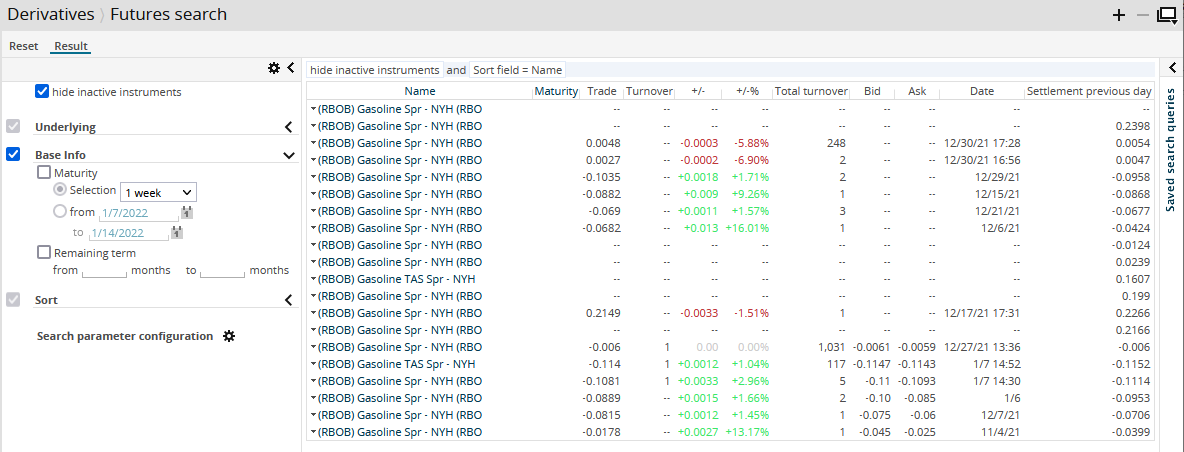Viewport: 1184px width, 452px height.
Task: Collapse the Base Info section
Action: (x=288, y=155)
